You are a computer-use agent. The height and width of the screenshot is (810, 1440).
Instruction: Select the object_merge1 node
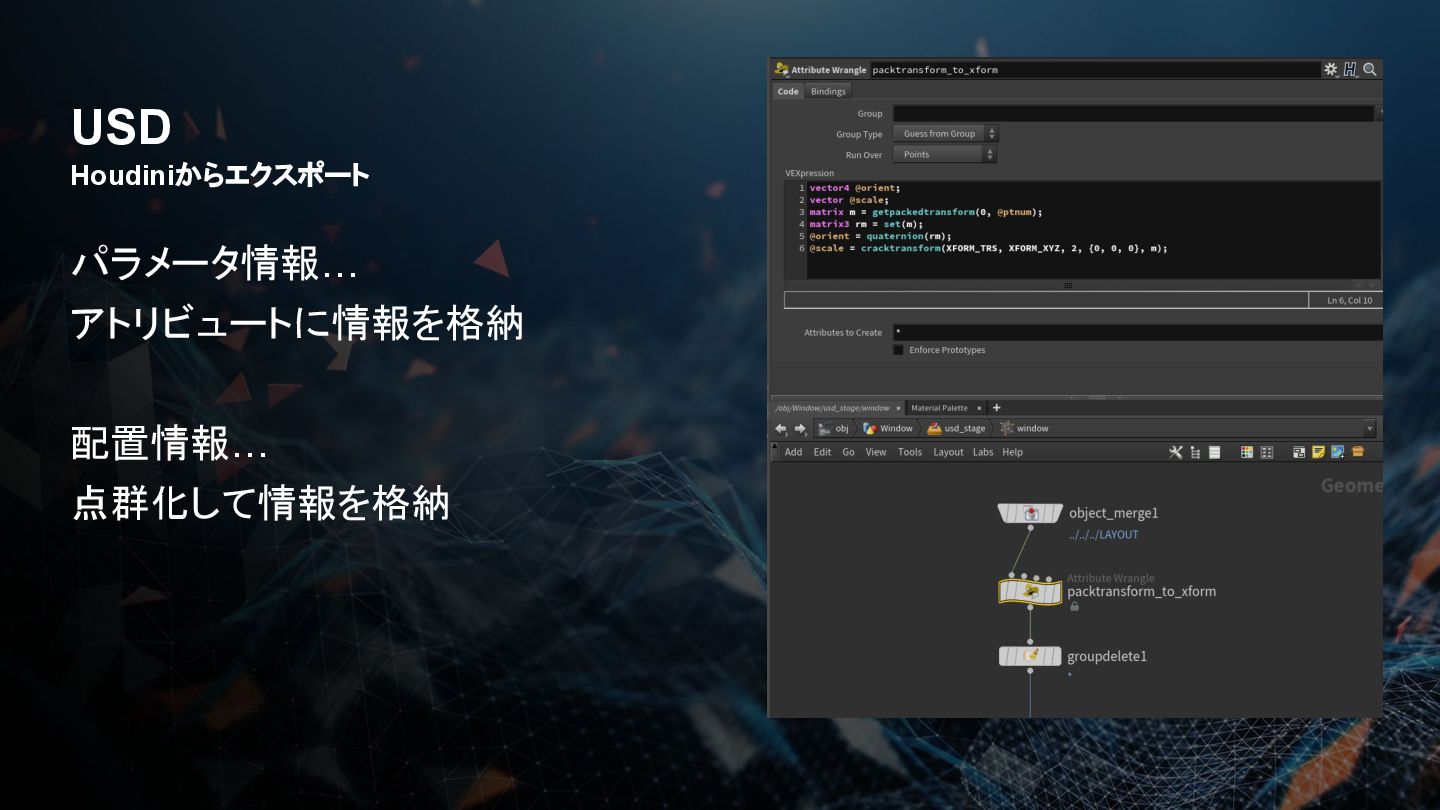(x=1031, y=513)
